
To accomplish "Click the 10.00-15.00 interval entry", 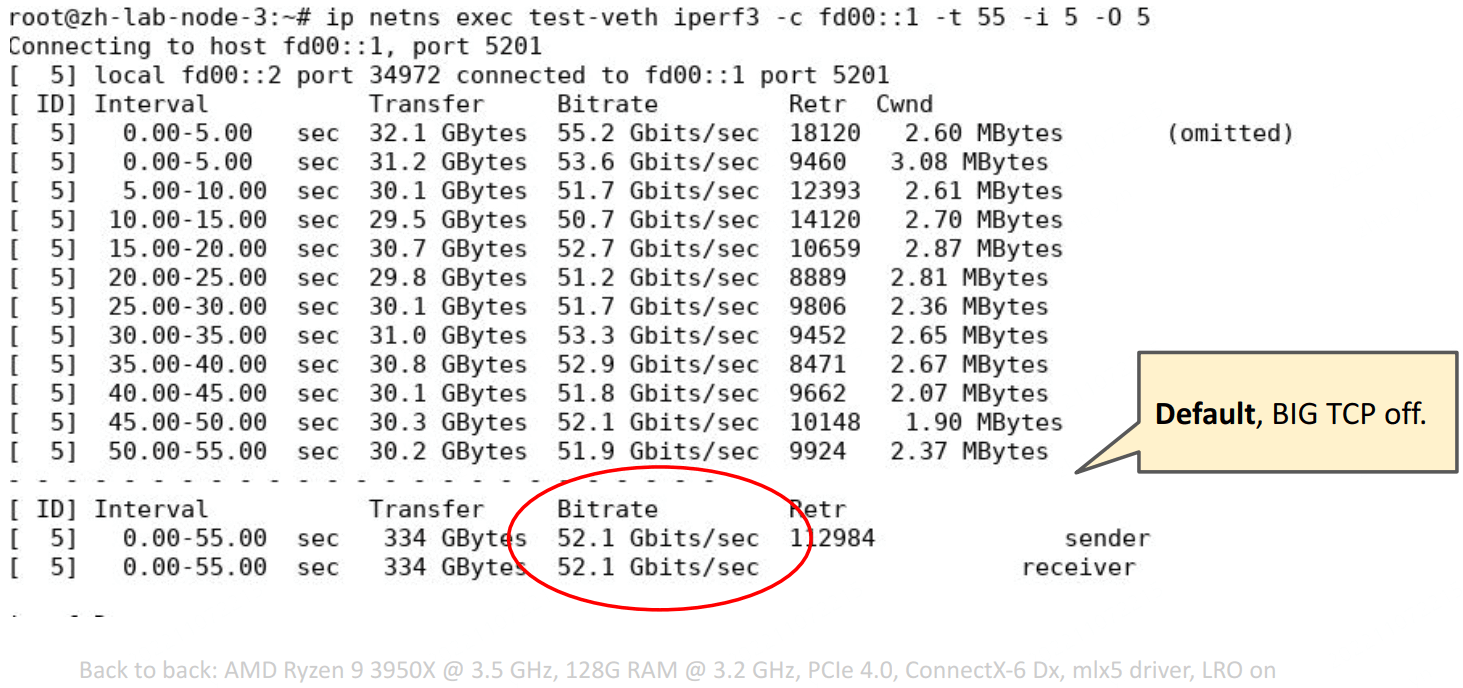I will (x=188, y=220).
